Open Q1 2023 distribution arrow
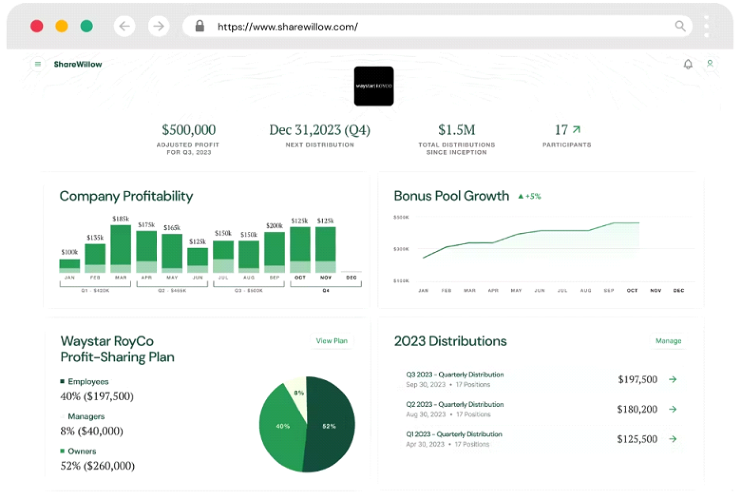The height and width of the screenshot is (500, 741). pos(673,439)
